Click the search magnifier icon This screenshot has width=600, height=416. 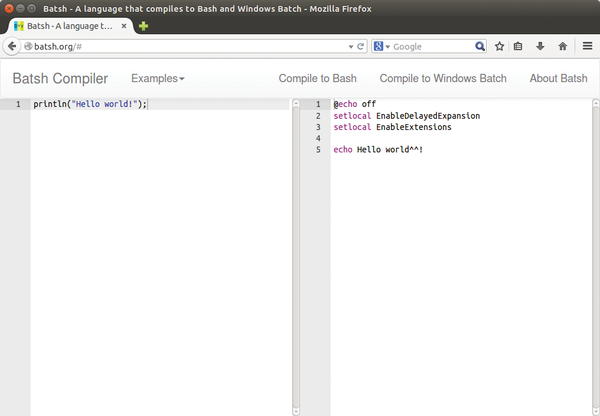coord(479,46)
